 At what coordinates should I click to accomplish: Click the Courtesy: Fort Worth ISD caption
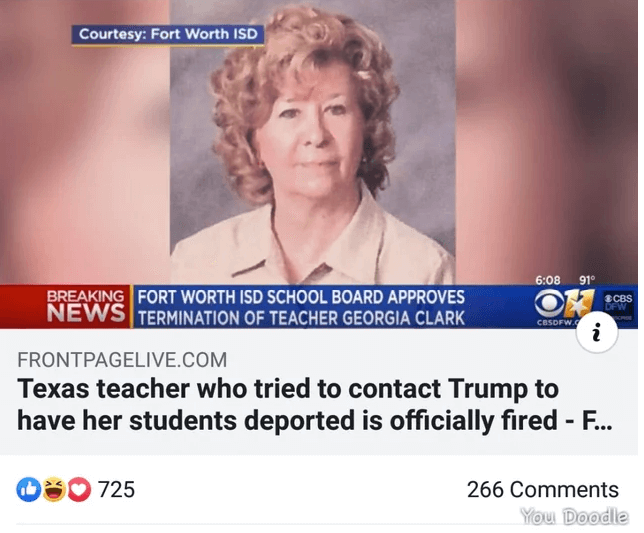(x=168, y=34)
